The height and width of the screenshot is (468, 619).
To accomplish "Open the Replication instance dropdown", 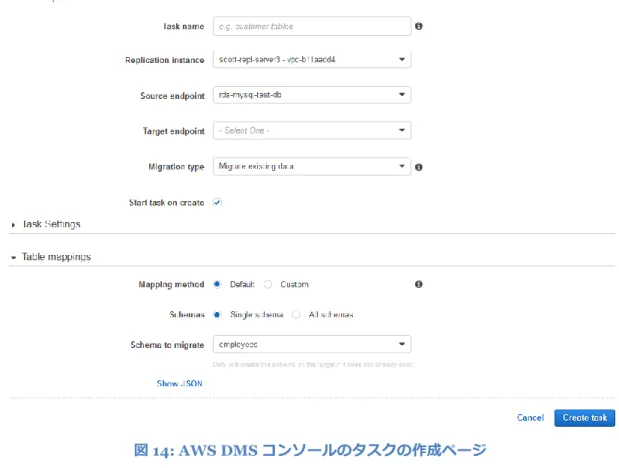I will click(312, 60).
